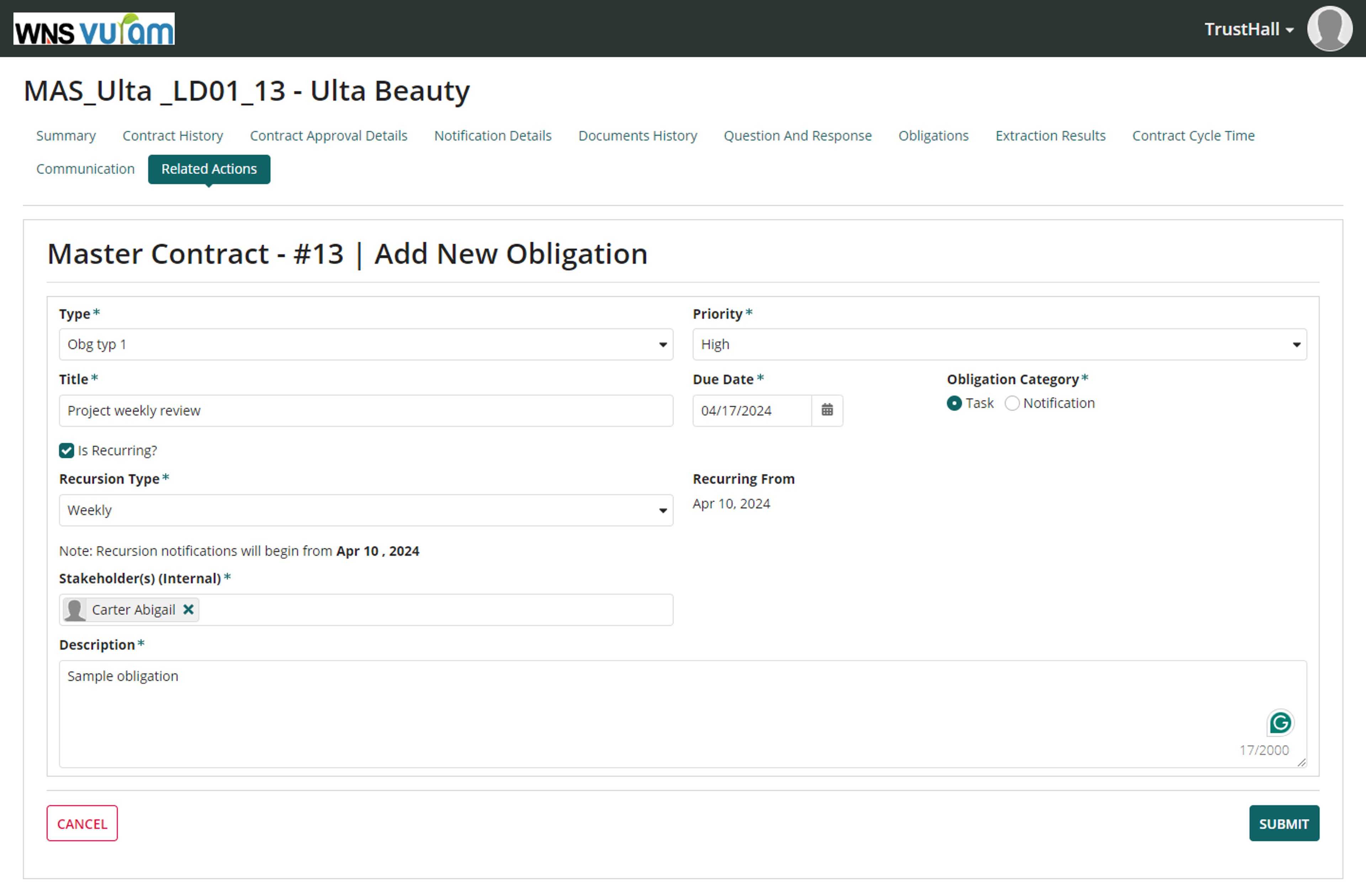This screenshot has height=896, width=1366.
Task: Switch to the Obligations tab
Action: click(933, 136)
